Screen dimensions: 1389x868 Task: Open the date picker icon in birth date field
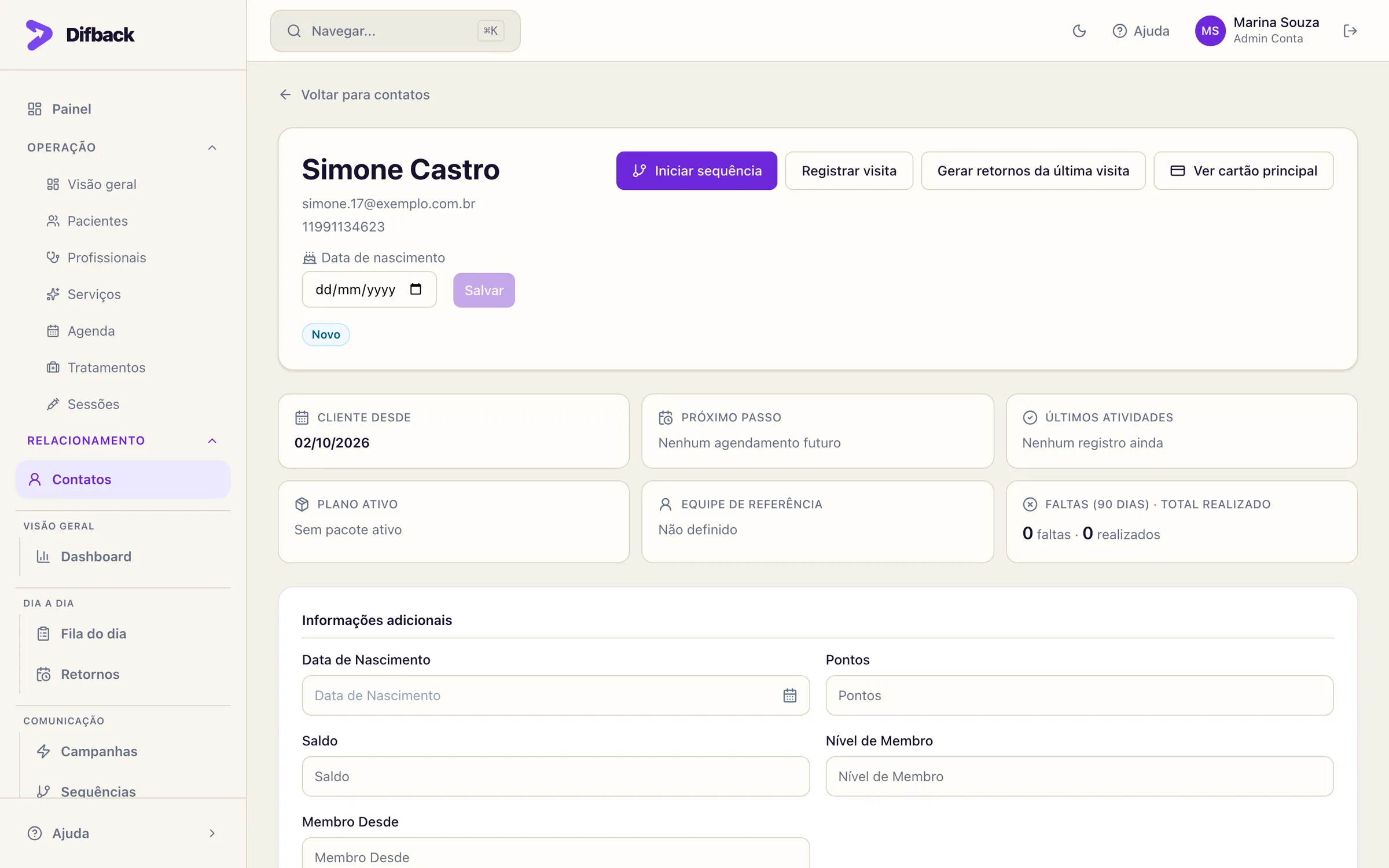(416, 289)
